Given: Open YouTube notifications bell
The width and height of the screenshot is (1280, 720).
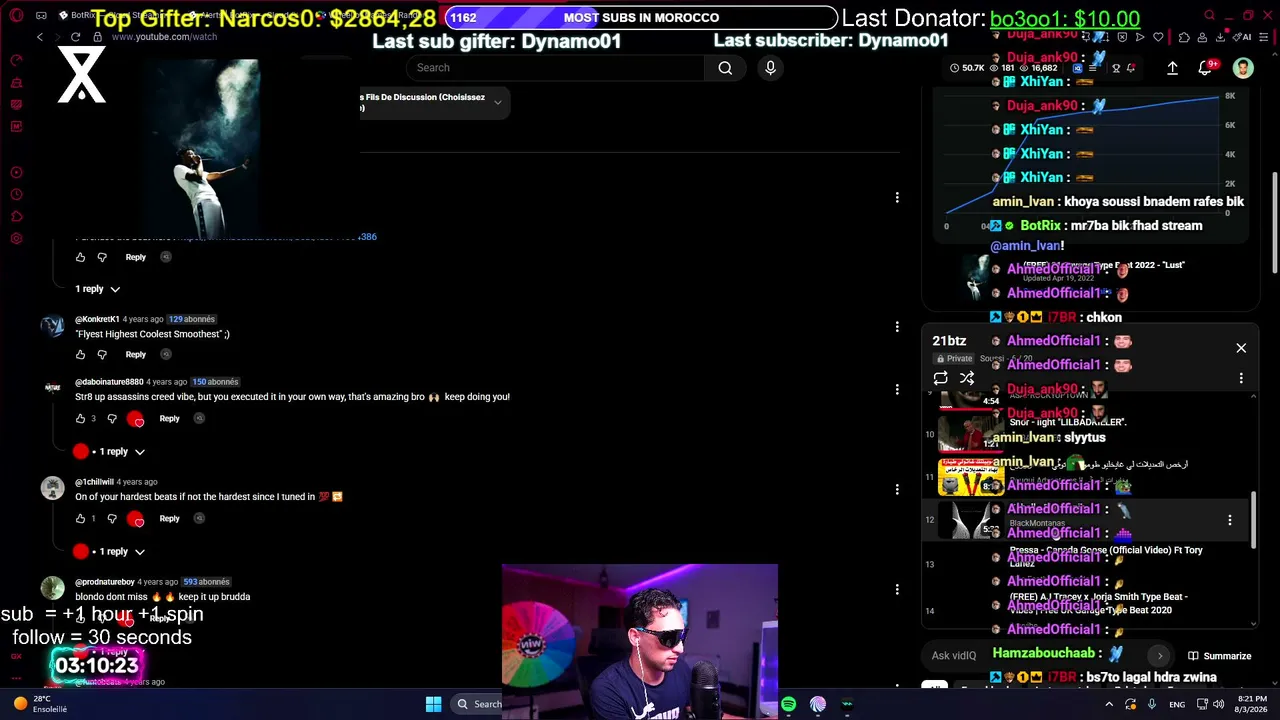Looking at the screenshot, I should (x=1207, y=68).
